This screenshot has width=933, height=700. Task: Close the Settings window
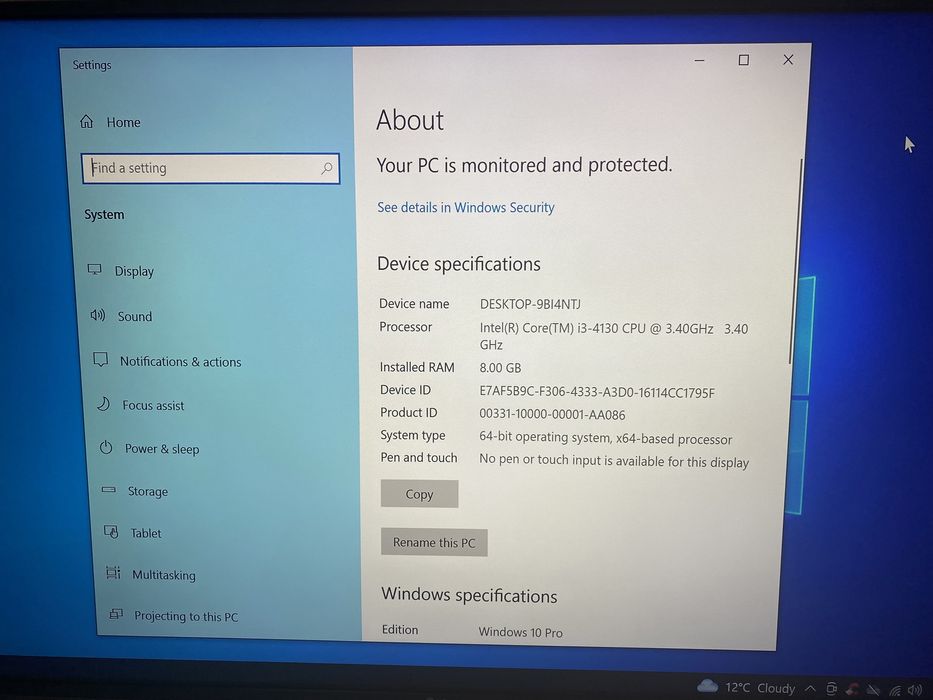pos(788,60)
